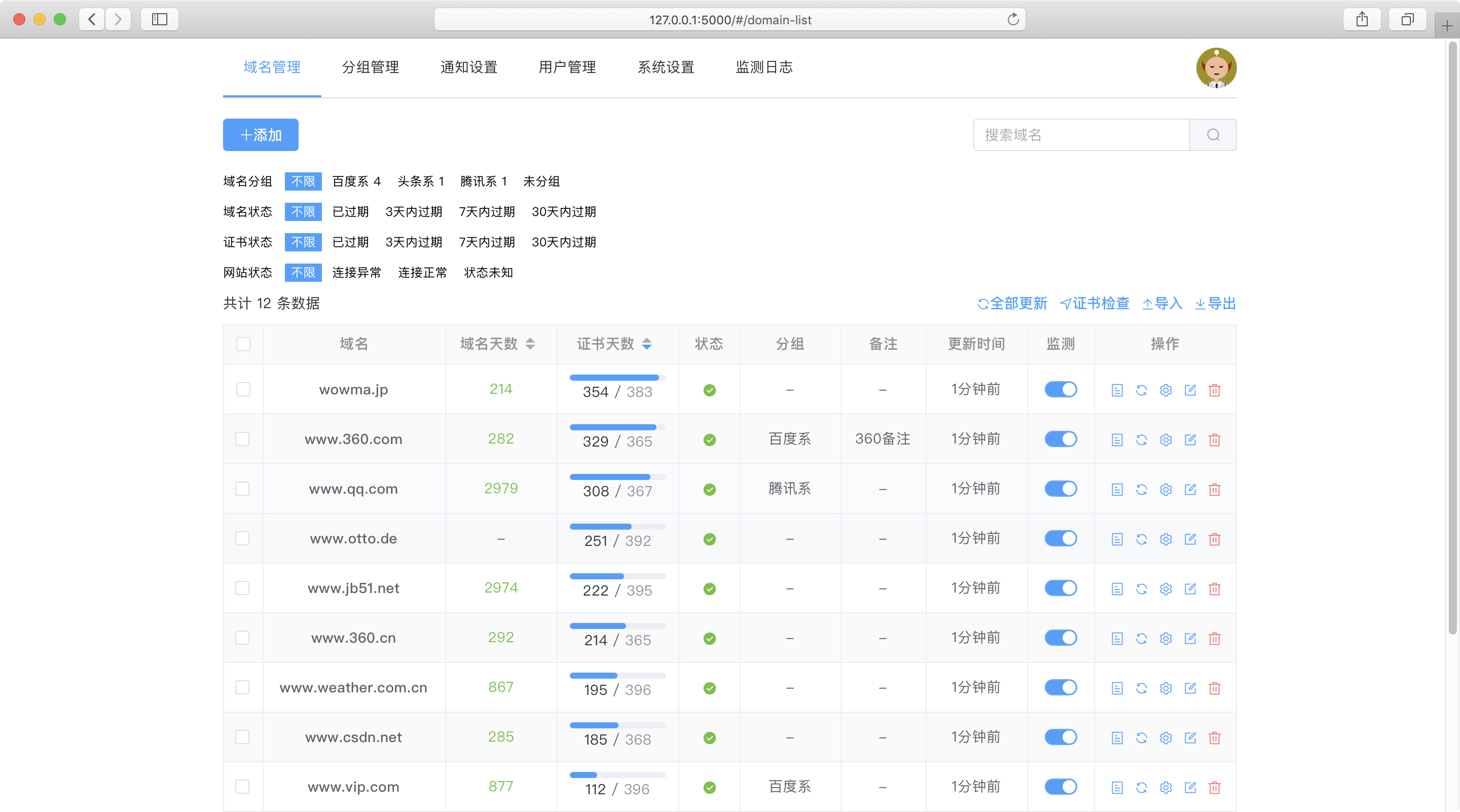Viewport: 1460px width, 812px height.
Task: Reload the page in browser address bar
Action: (1013, 20)
